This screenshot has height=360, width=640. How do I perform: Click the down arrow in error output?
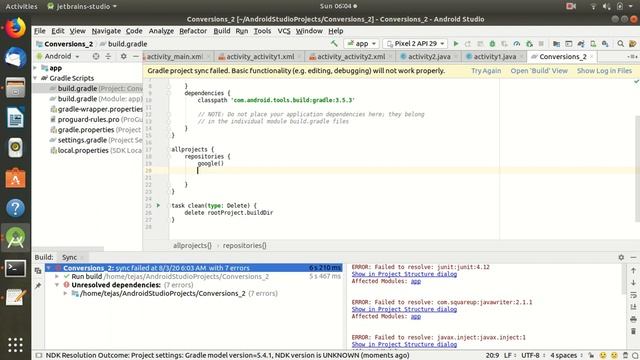[633, 282]
